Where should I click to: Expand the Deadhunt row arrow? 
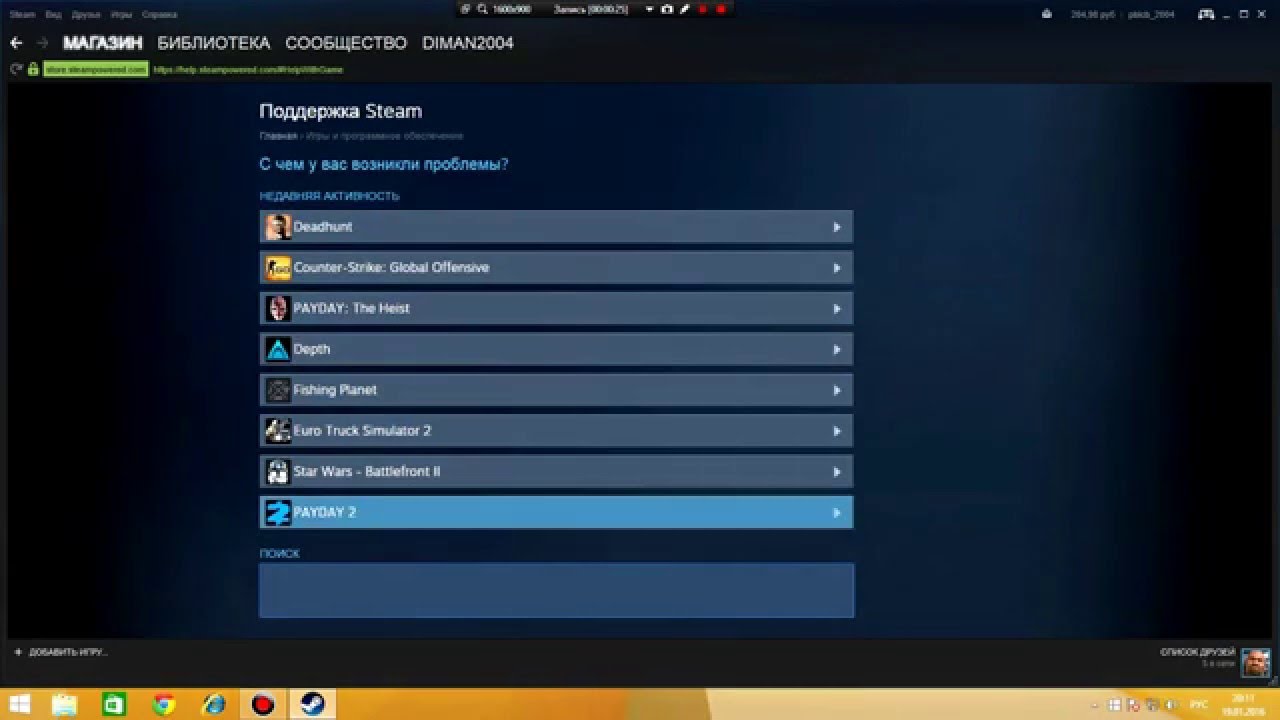click(837, 227)
